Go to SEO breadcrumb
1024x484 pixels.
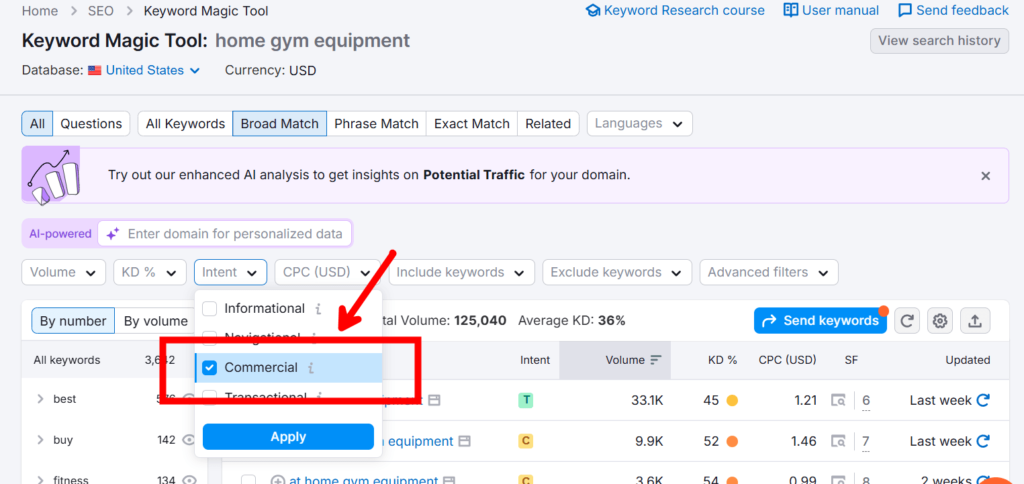pyautogui.click(x=101, y=11)
